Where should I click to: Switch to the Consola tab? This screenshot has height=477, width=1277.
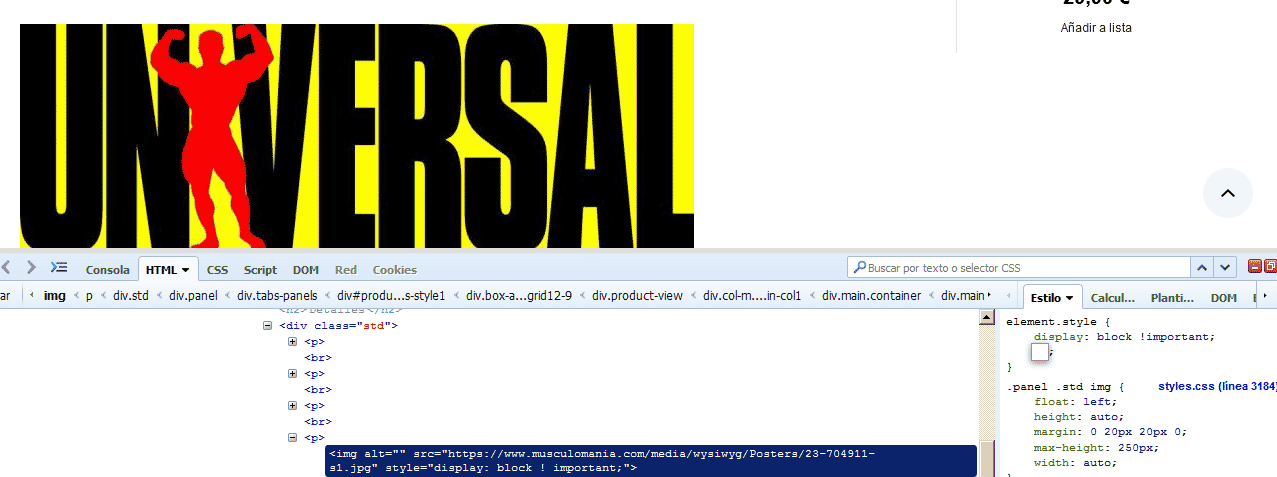(x=107, y=270)
